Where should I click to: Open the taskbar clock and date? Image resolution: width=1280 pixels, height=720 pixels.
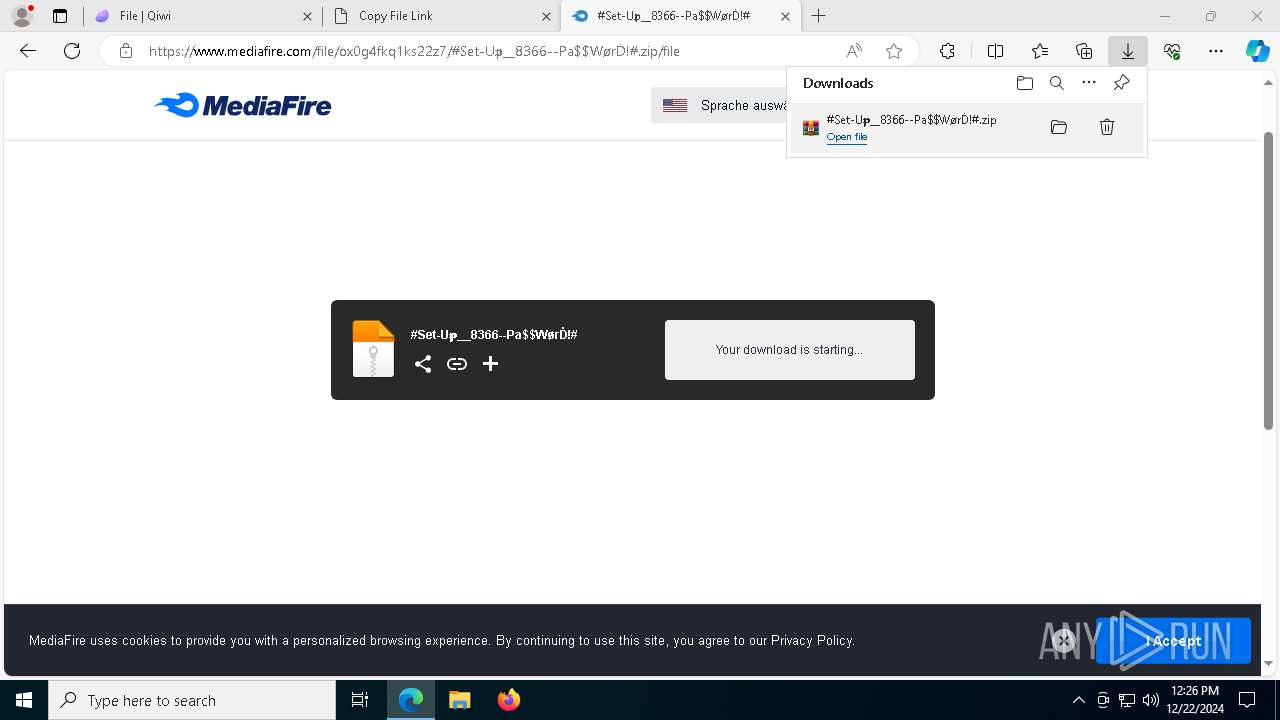click(x=1195, y=700)
